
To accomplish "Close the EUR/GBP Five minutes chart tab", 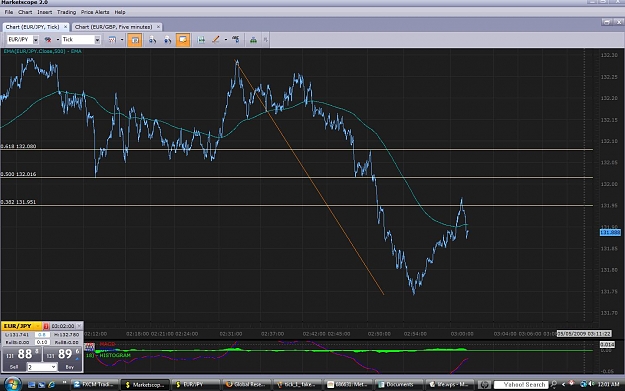I will click(158, 27).
